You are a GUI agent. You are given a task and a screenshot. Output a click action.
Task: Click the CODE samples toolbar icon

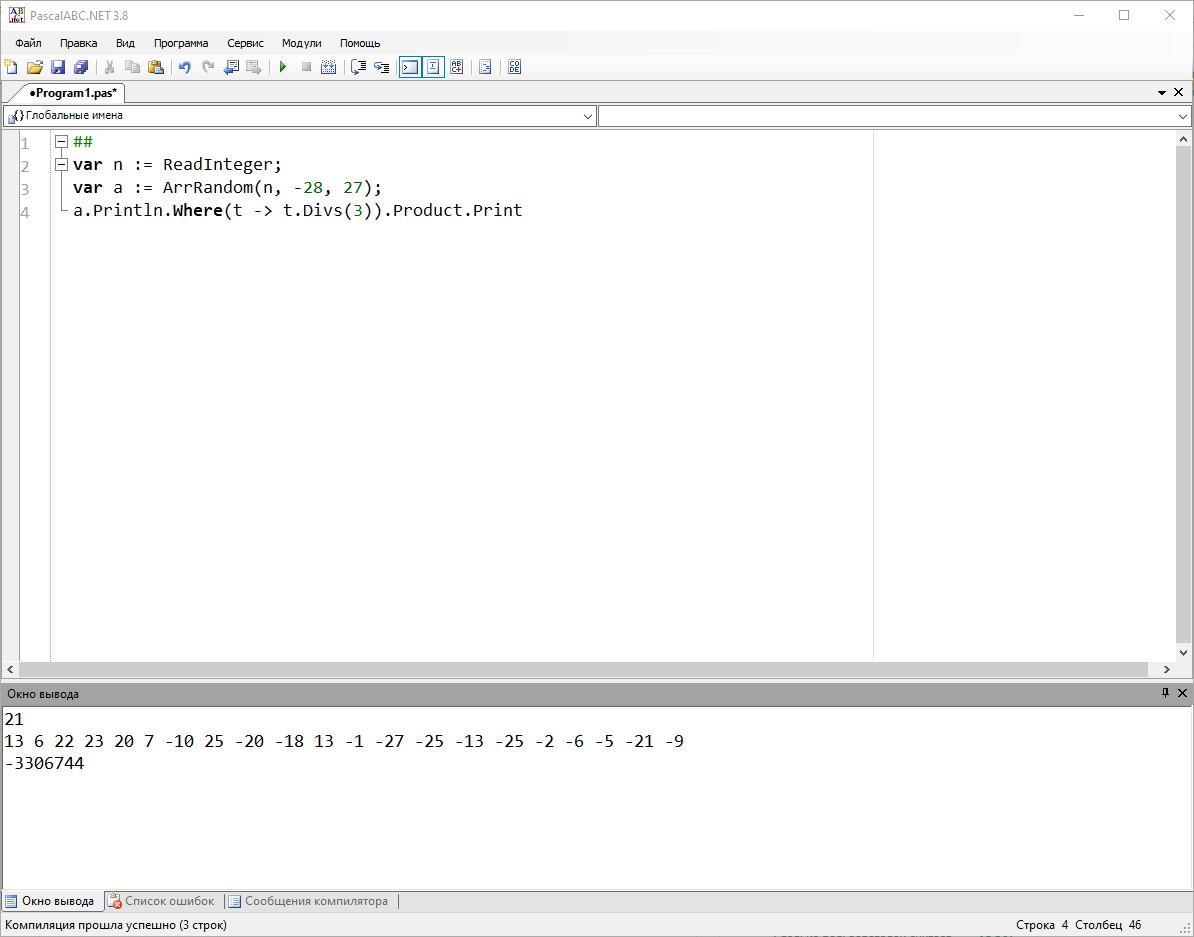(515, 67)
